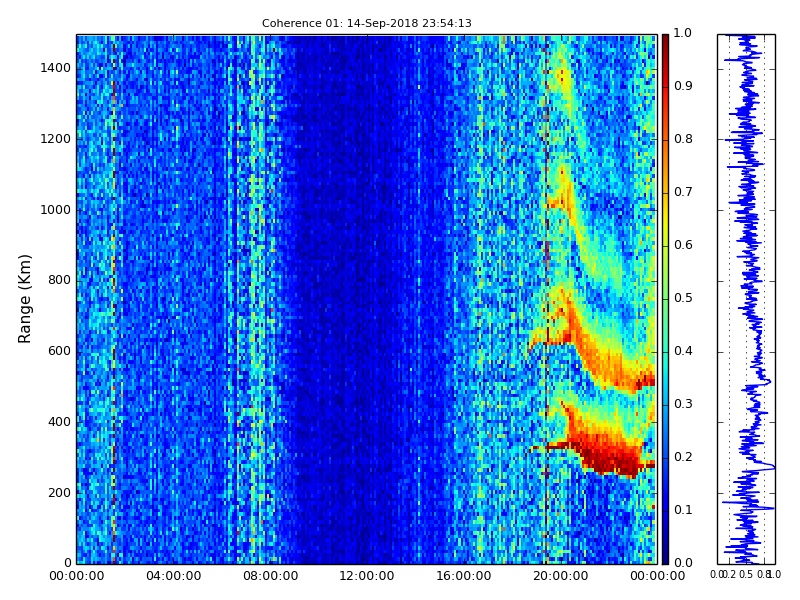Click the 800 range tick label
Image resolution: width=800 pixels, height=600 pixels.
tap(59, 280)
